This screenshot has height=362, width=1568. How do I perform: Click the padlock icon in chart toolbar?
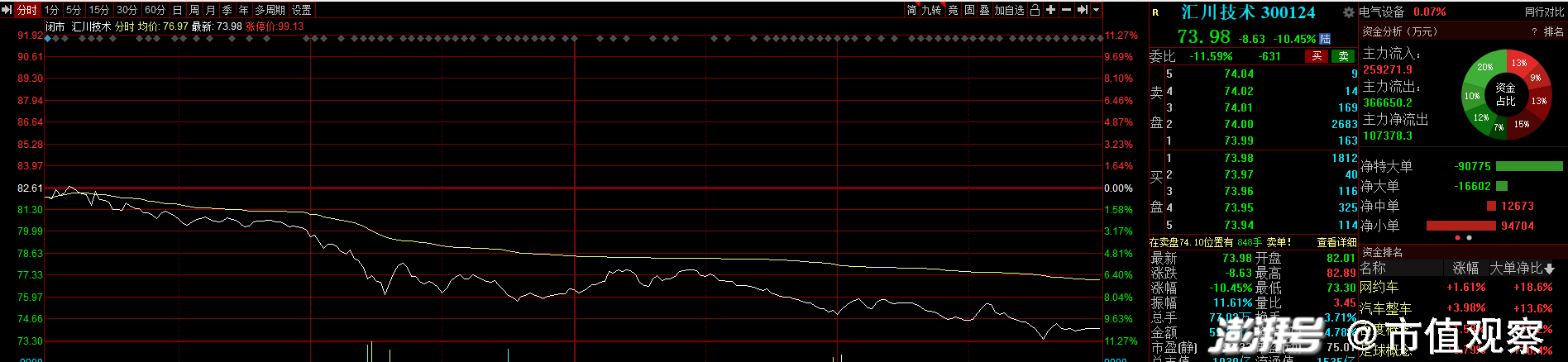(x=1035, y=10)
